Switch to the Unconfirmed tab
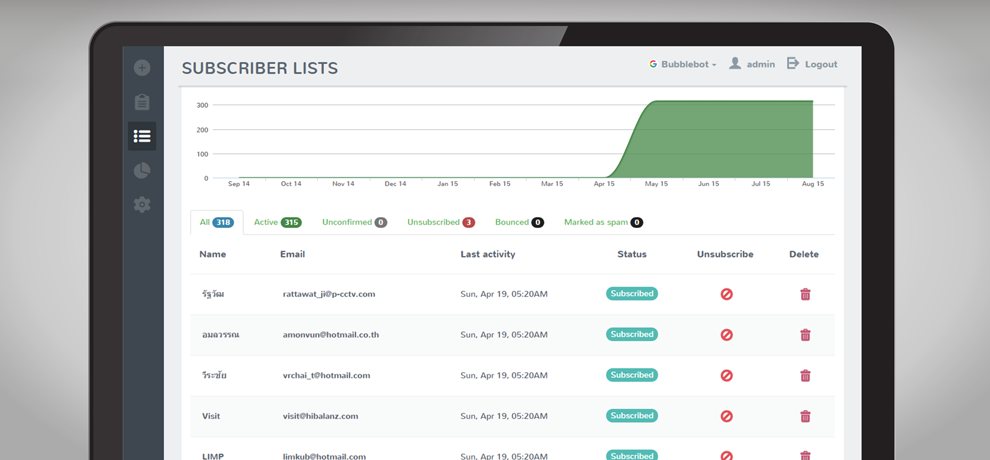This screenshot has width=990, height=460. point(354,222)
